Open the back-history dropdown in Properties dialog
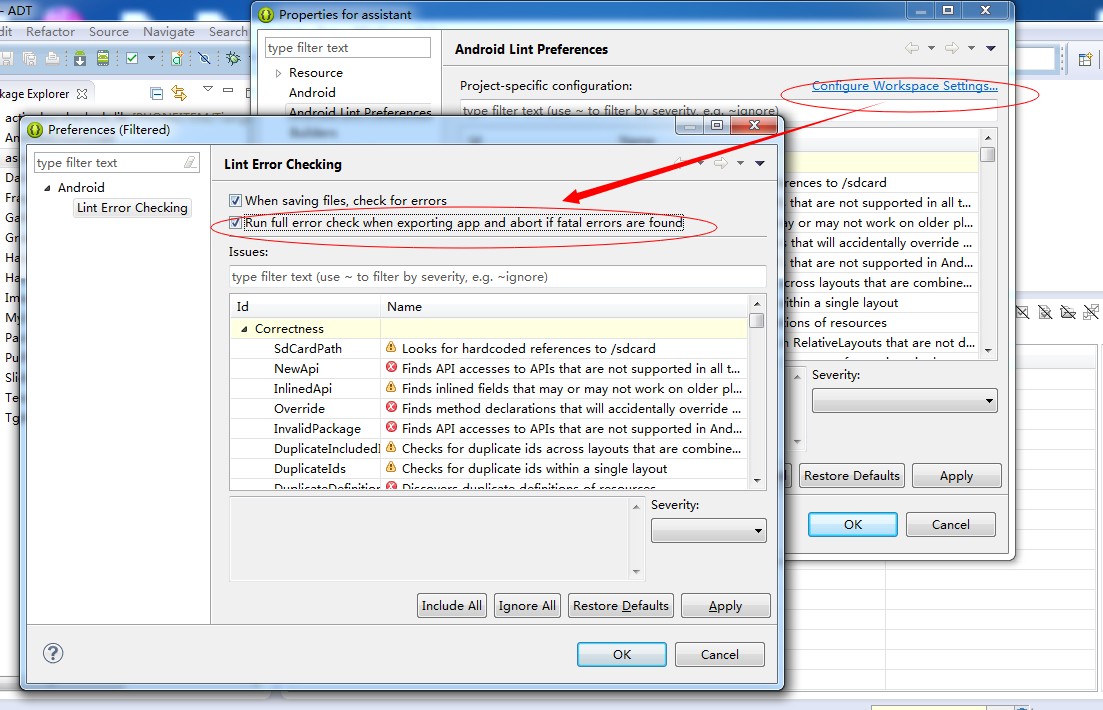The width and height of the screenshot is (1103, 710). pos(931,49)
